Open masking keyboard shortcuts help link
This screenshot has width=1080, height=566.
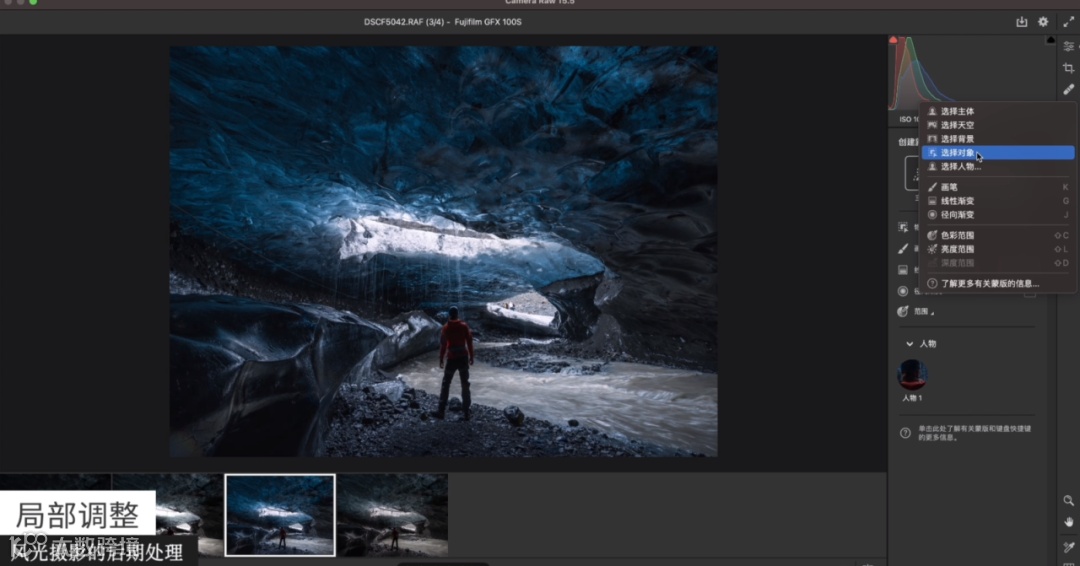[x=974, y=432]
